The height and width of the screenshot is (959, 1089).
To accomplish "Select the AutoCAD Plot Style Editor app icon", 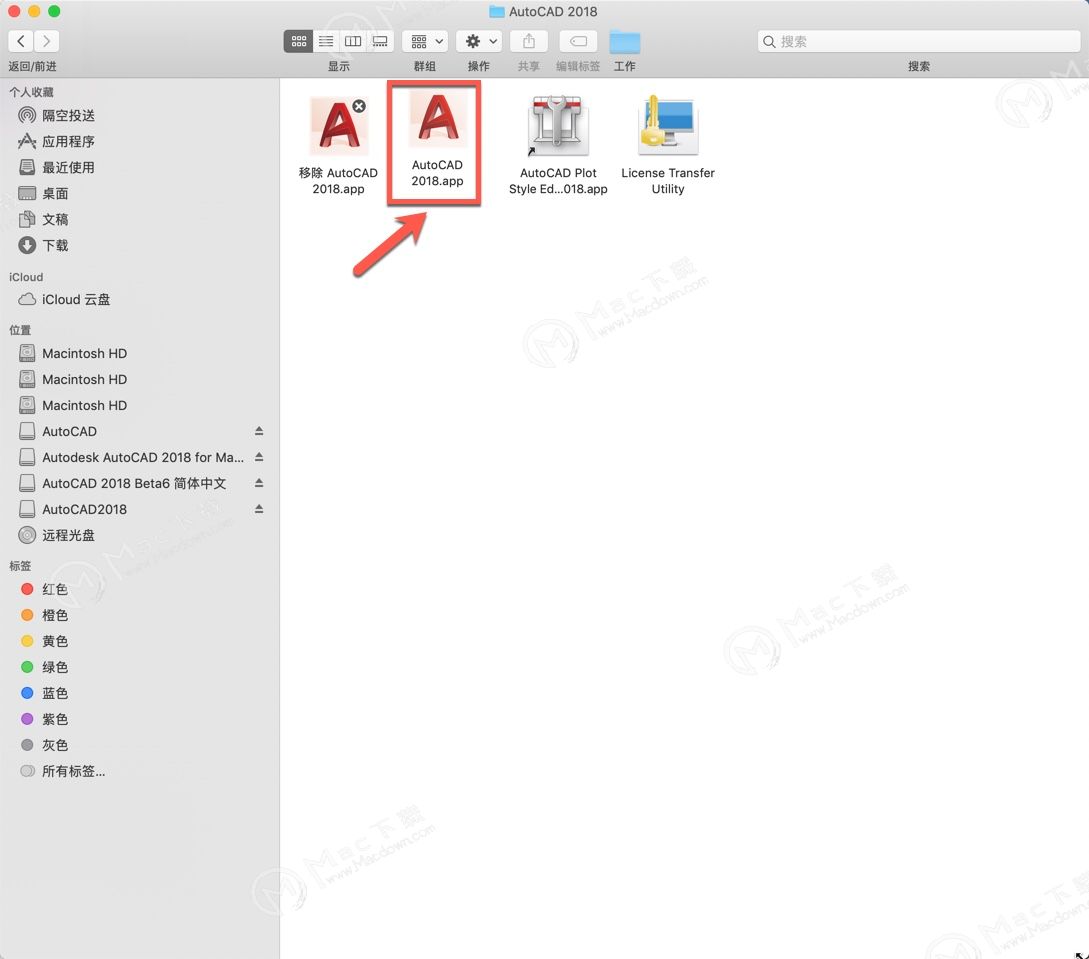I will click(558, 126).
